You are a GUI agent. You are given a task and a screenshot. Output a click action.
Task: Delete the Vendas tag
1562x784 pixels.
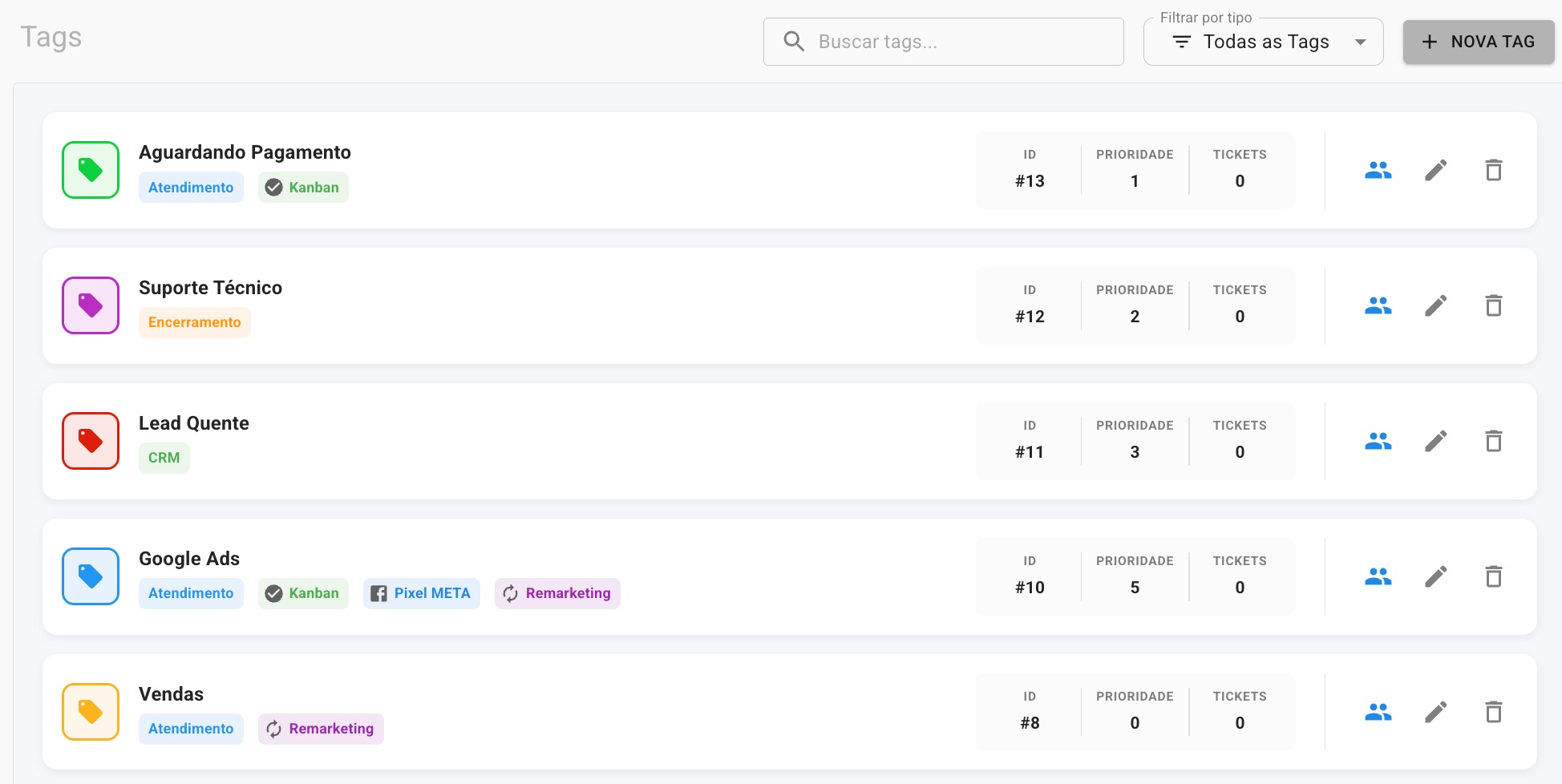click(x=1493, y=712)
